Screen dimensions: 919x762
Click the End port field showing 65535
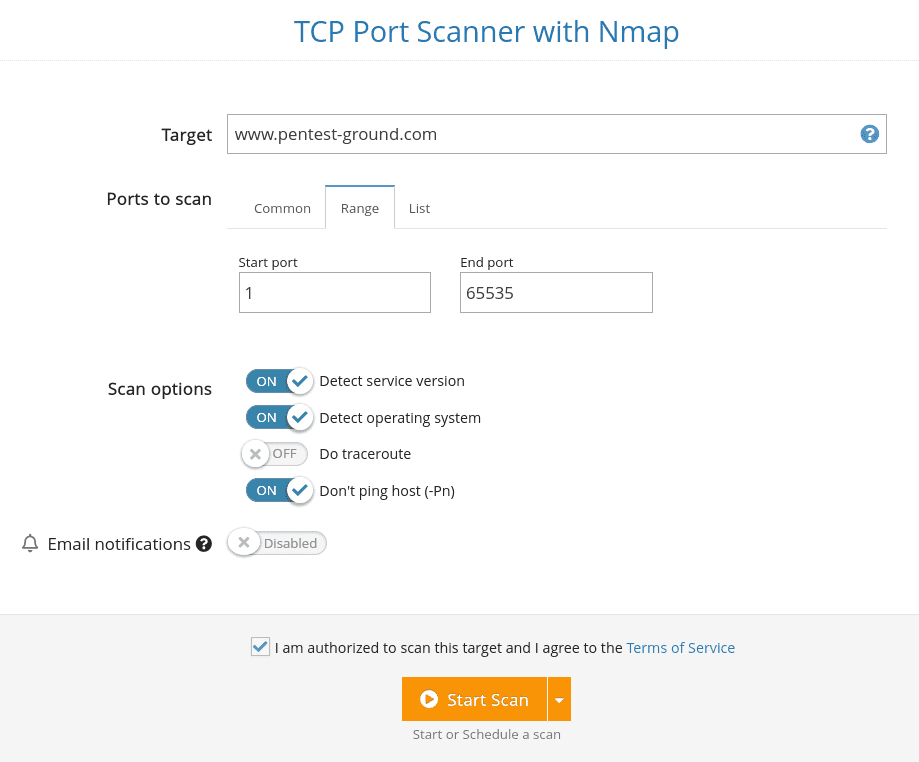pyautogui.click(x=556, y=292)
